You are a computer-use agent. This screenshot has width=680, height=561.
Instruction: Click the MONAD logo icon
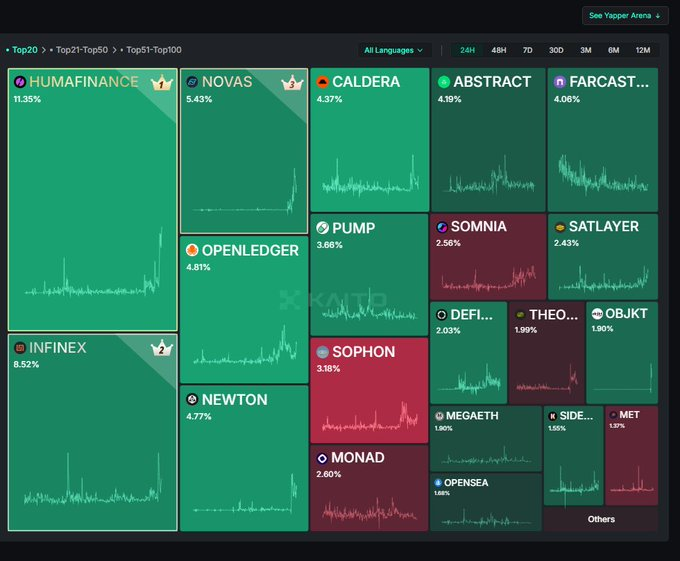point(322,458)
